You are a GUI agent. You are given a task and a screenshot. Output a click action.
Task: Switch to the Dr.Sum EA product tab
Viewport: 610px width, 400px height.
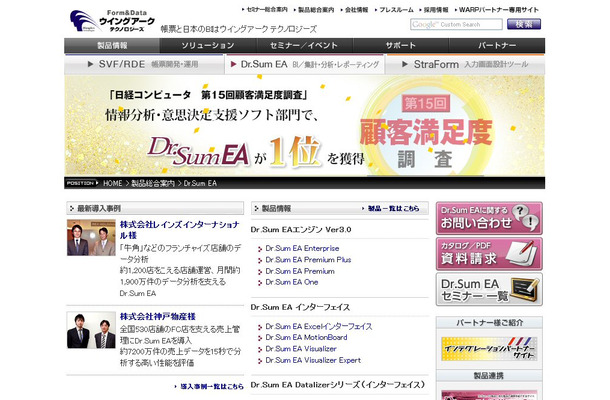305,64
